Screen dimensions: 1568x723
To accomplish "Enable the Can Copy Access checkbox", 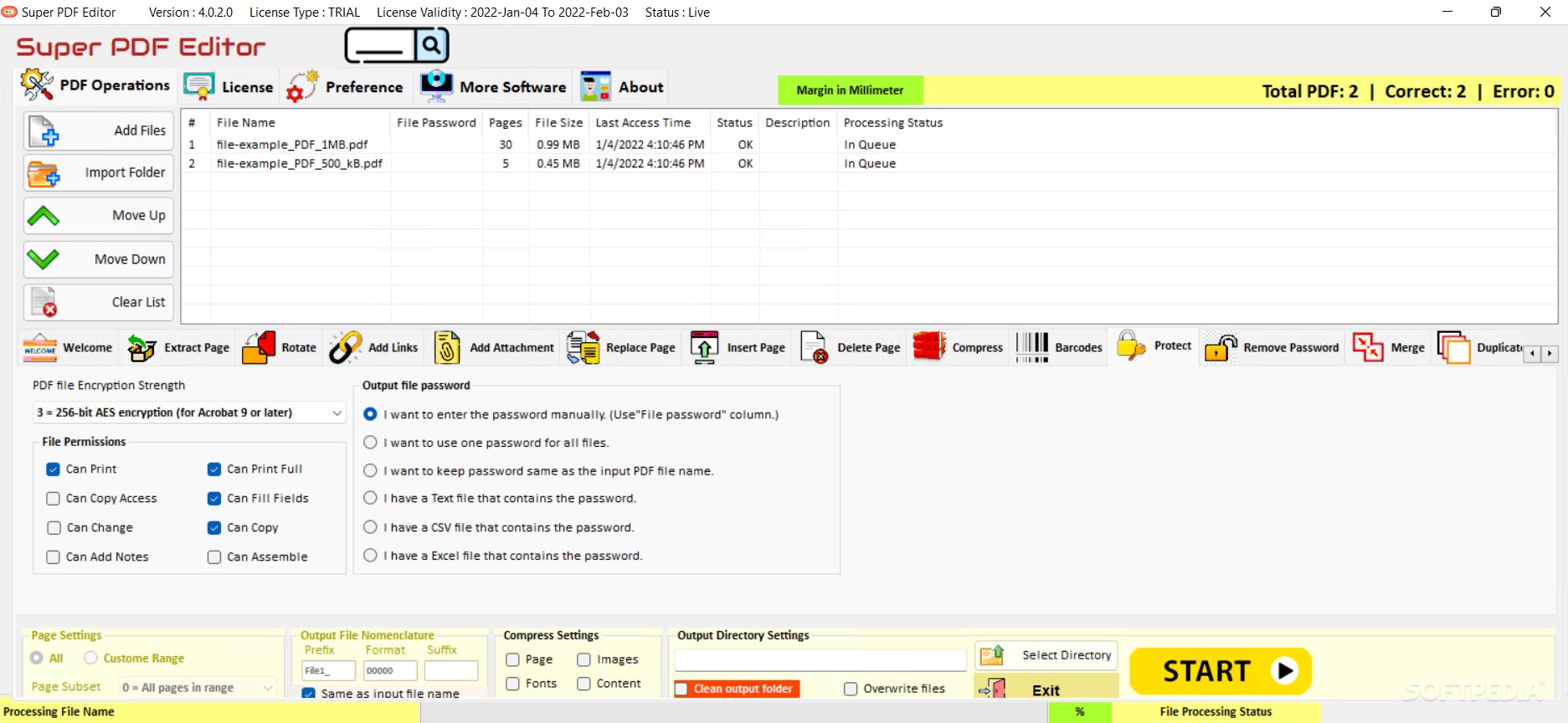I will pyautogui.click(x=53, y=499).
